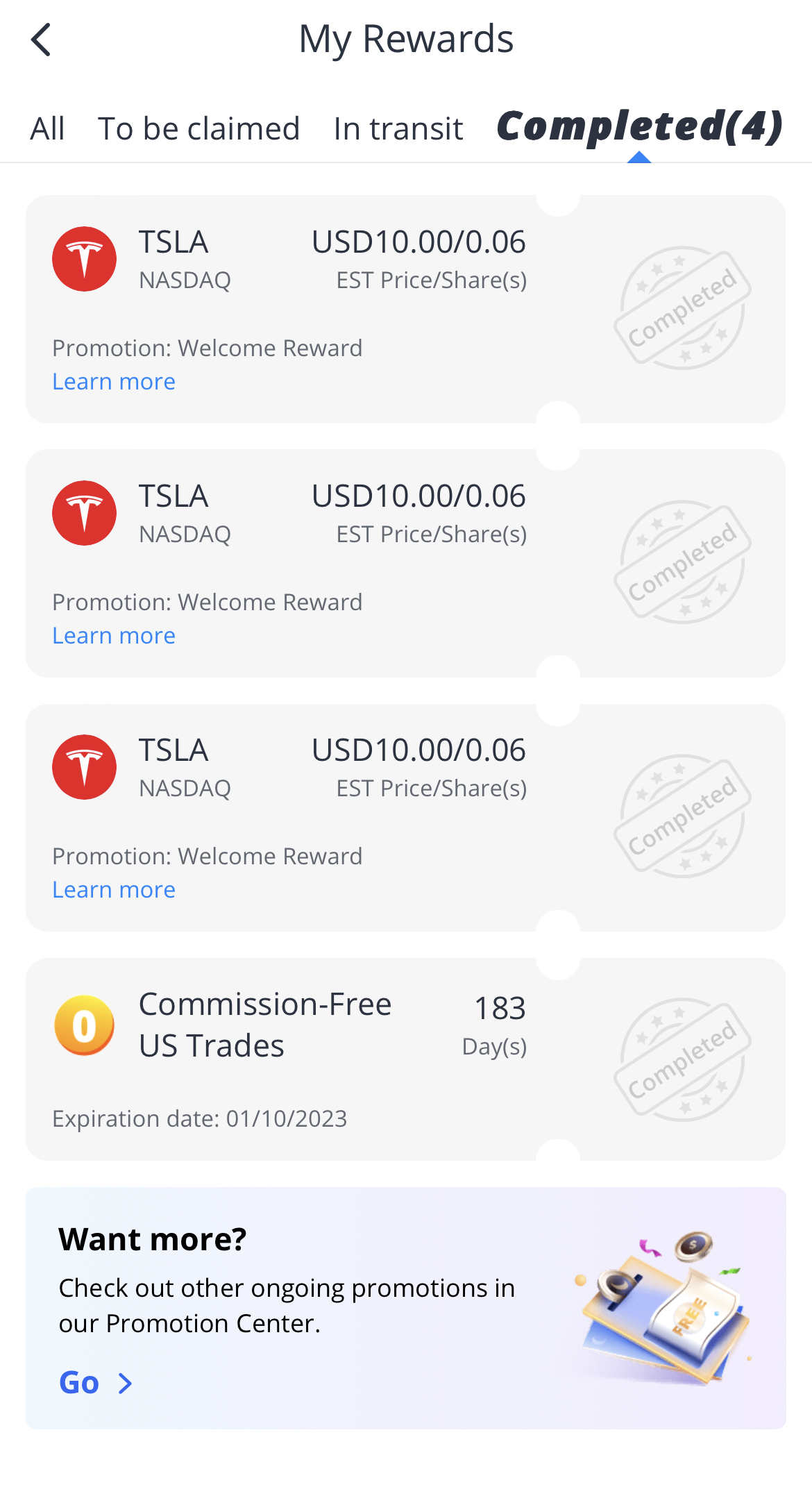Tap the Completed stamp on Commission-Free reward

click(682, 1060)
